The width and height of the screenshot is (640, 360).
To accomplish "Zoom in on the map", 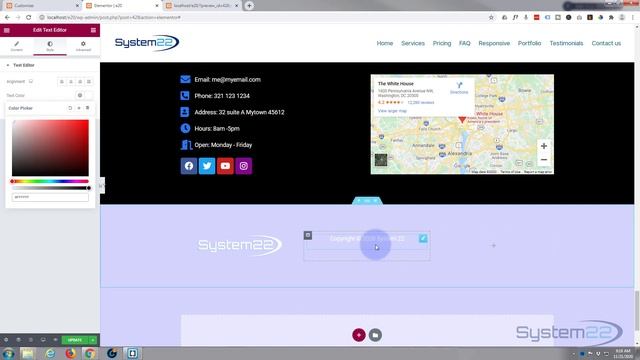I will click(x=544, y=146).
